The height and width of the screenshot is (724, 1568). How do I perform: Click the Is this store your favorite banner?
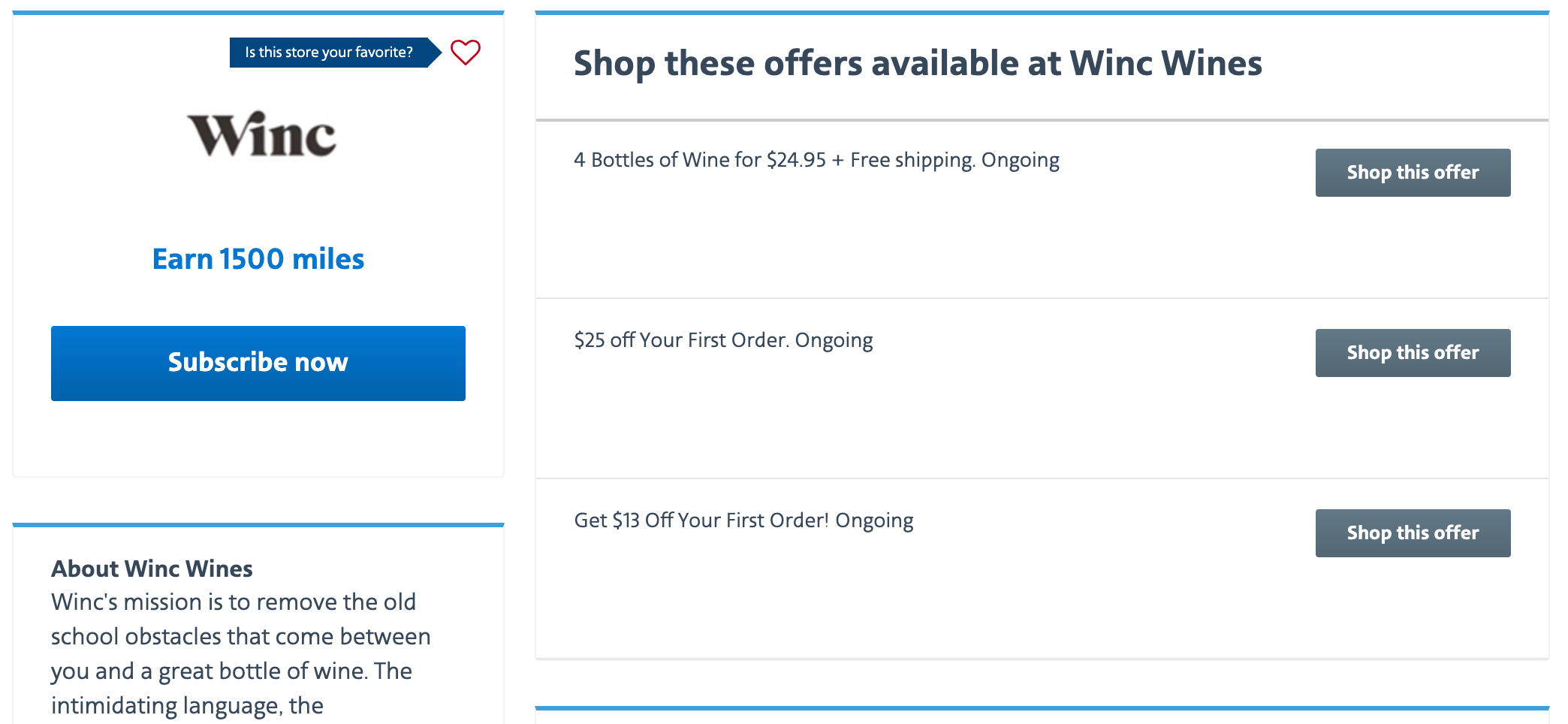(328, 53)
